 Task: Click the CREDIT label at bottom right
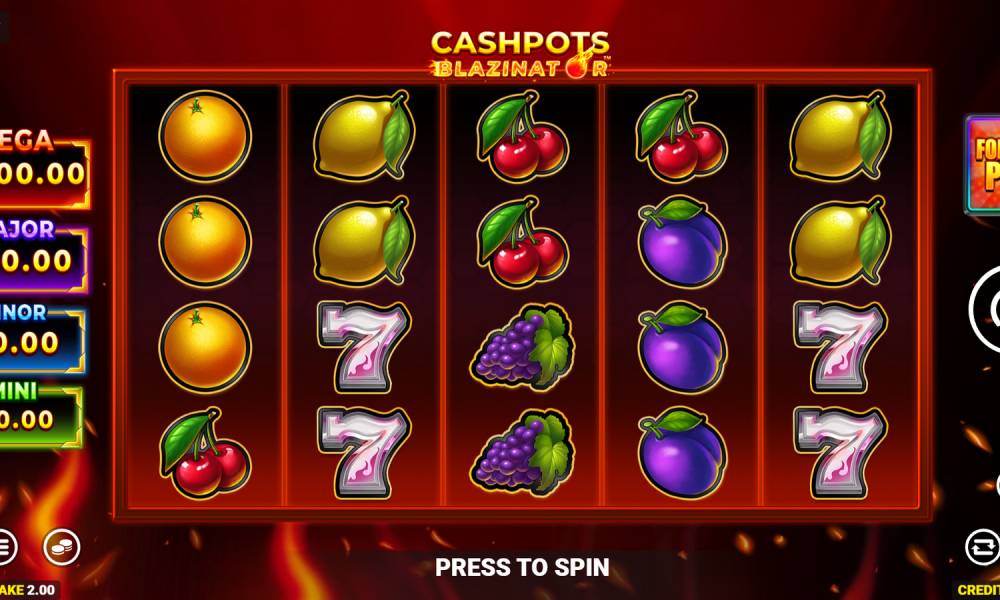(x=978, y=590)
